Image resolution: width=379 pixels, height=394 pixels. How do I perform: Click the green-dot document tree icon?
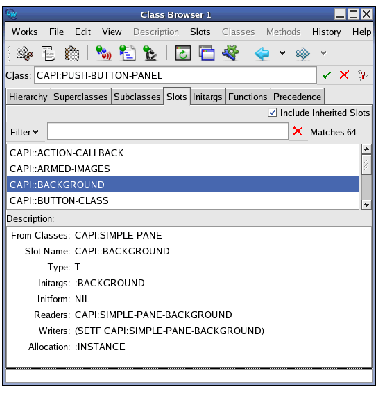tap(127, 53)
